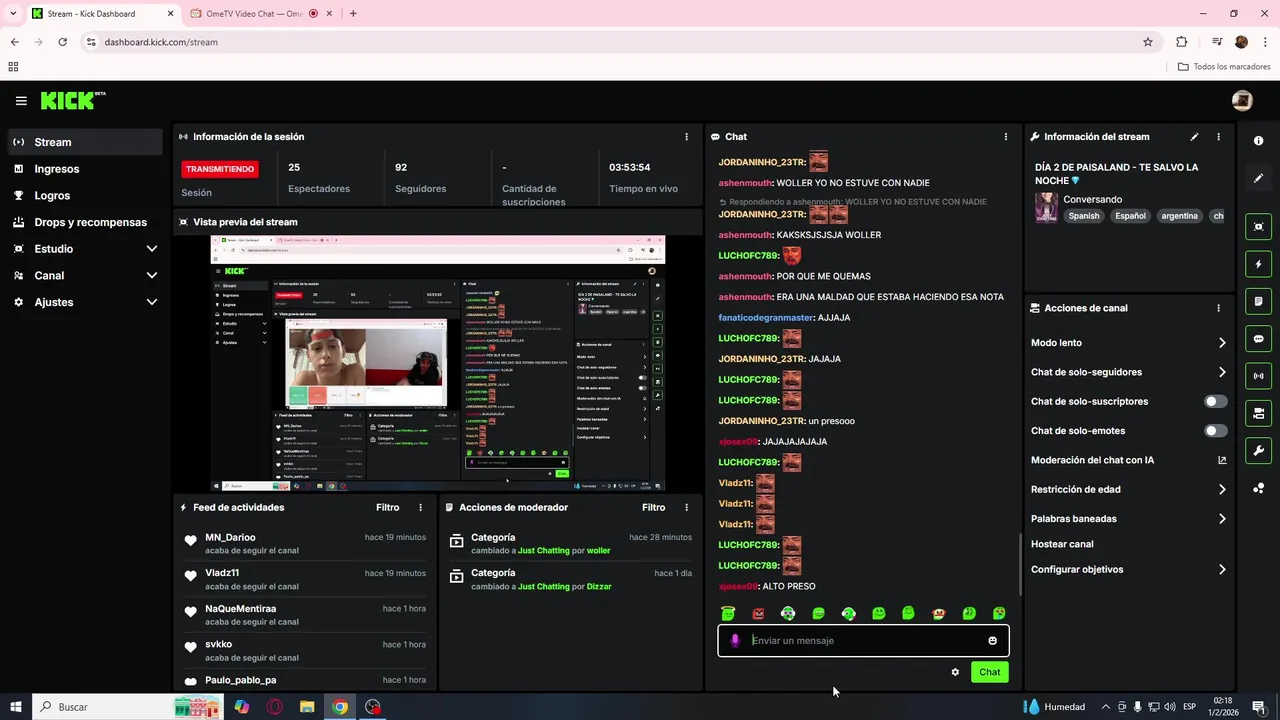Image resolution: width=1280 pixels, height=720 pixels.
Task: Open chat settings gear next to the Chat button
Action: click(x=955, y=672)
